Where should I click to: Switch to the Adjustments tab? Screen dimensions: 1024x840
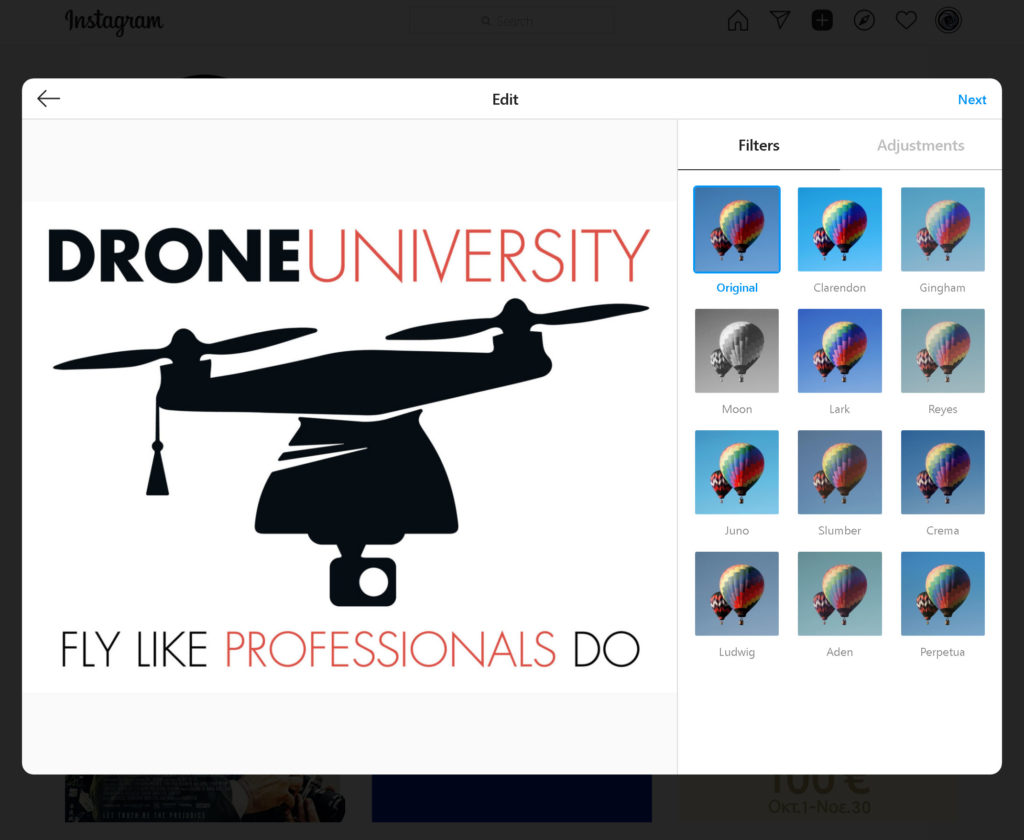920,145
